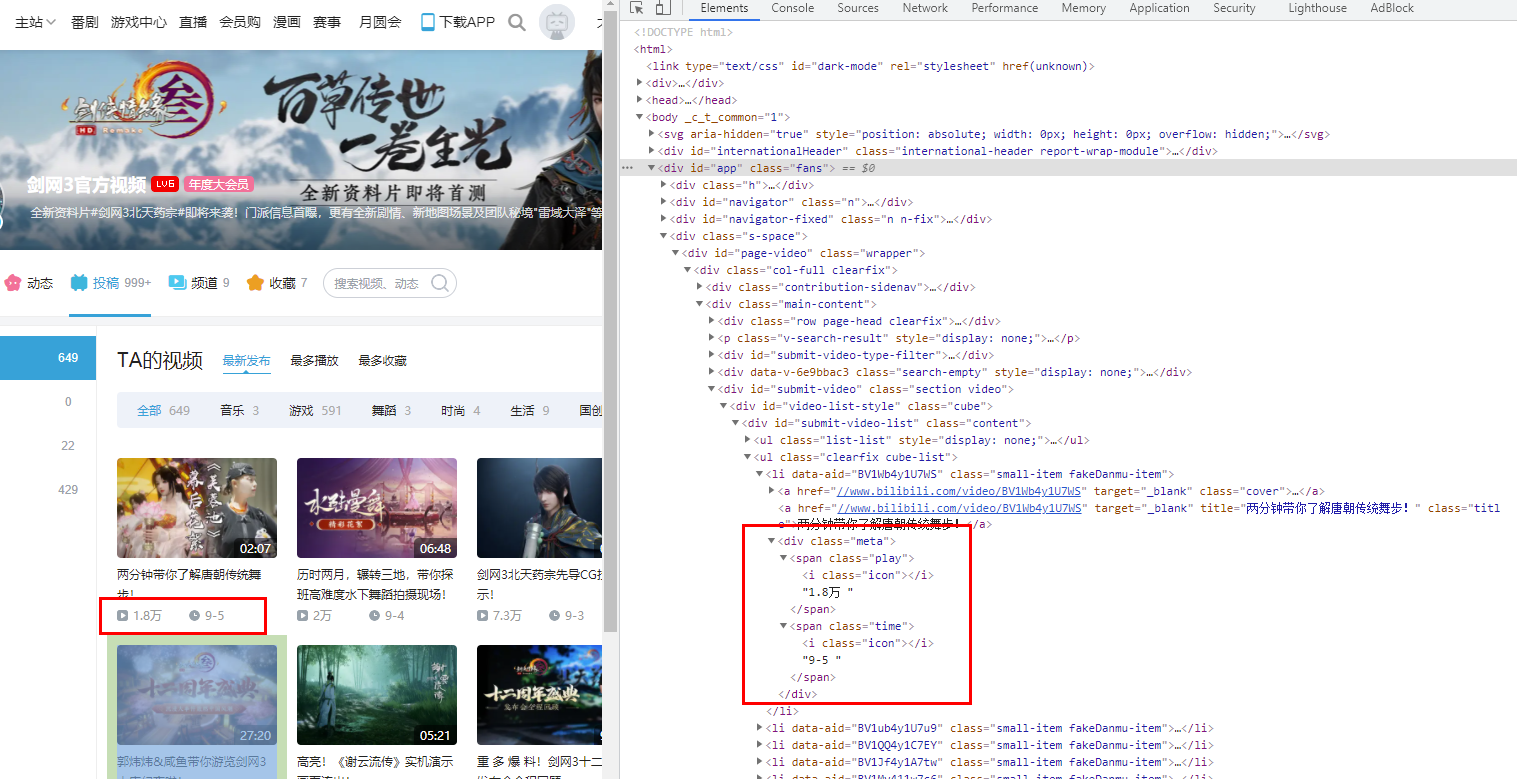This screenshot has height=779, width=1517.
Task: Click the play-count icon beside 1.8万 on page
Action: click(x=123, y=615)
